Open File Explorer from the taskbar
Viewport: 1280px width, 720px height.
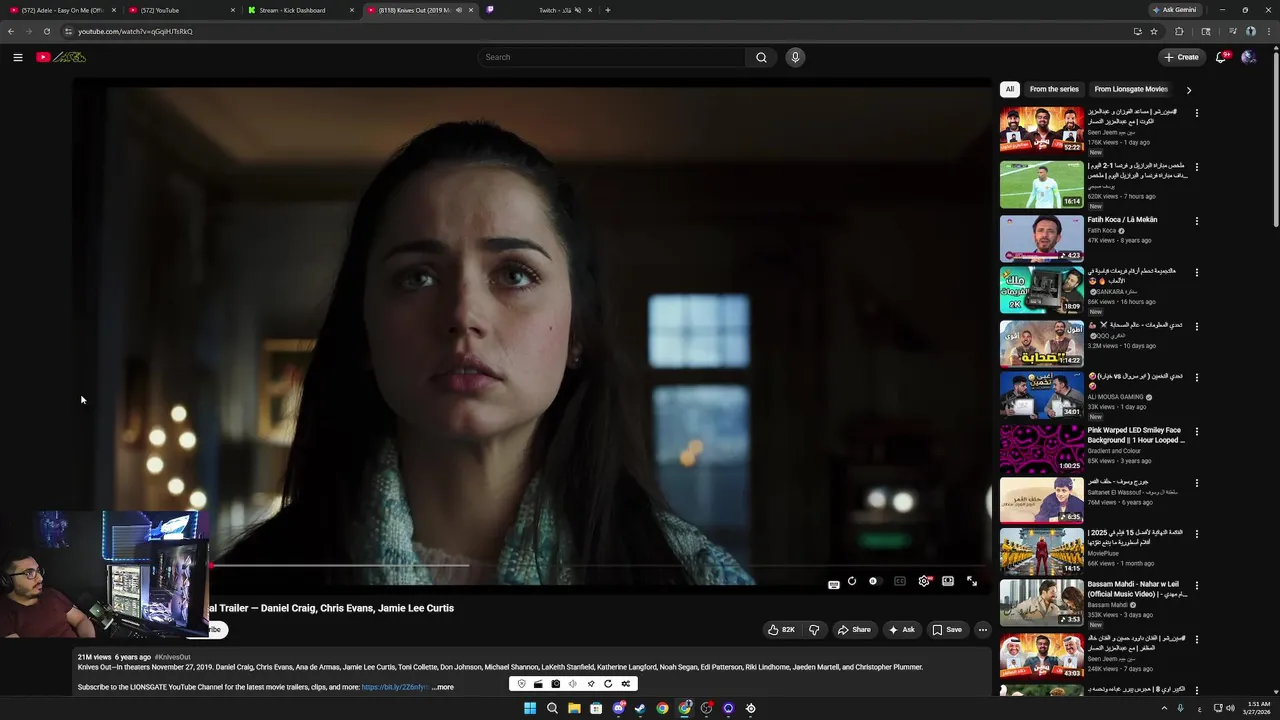point(574,708)
